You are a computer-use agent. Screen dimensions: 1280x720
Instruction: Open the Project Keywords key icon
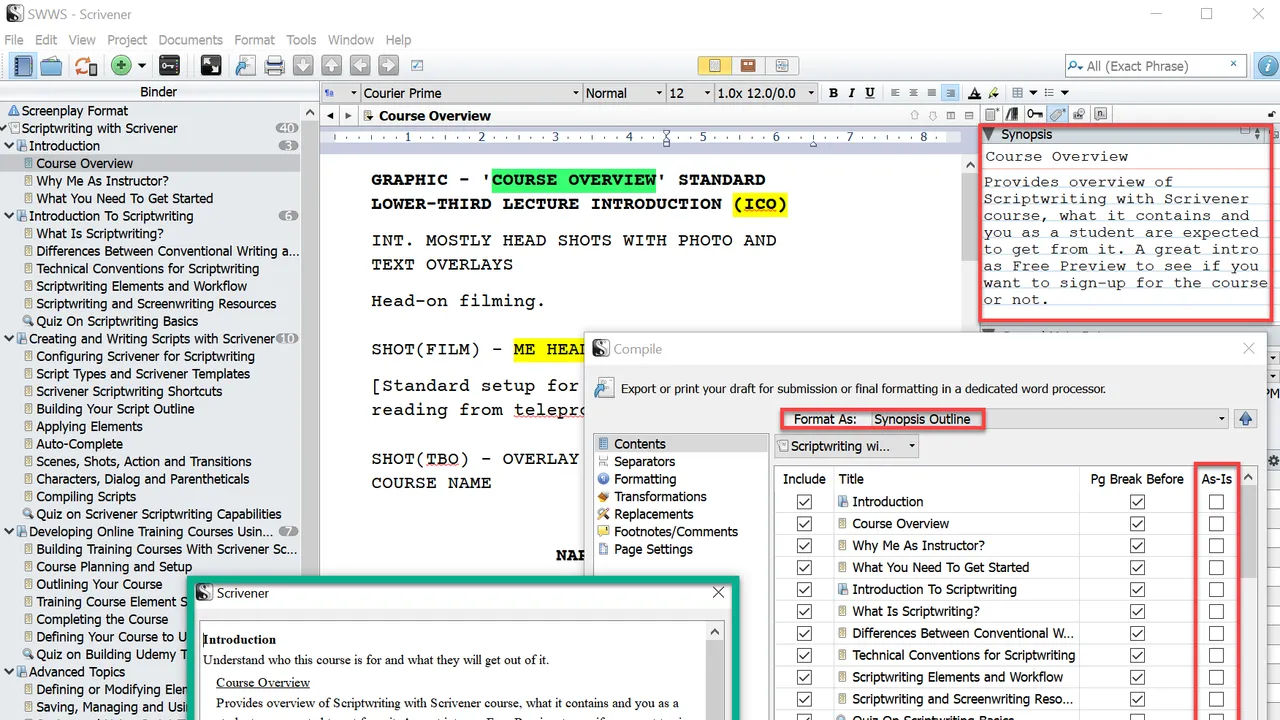(169, 66)
